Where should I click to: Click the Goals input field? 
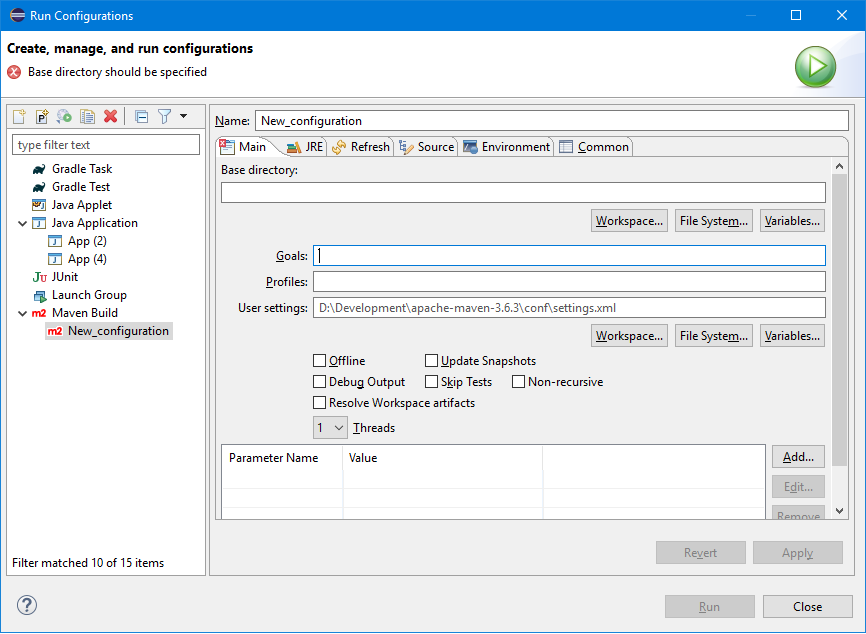(x=569, y=256)
